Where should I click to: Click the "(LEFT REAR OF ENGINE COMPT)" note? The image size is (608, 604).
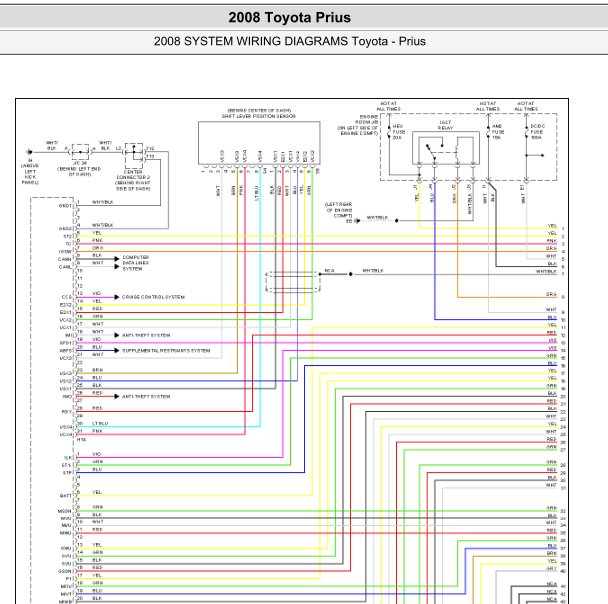tap(339, 210)
